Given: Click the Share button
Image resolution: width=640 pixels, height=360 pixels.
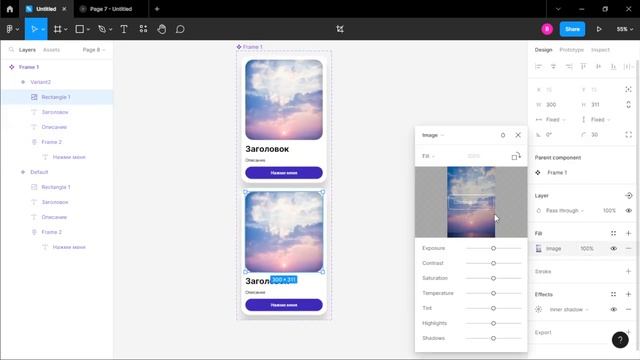Looking at the screenshot, I should click(x=572, y=29).
